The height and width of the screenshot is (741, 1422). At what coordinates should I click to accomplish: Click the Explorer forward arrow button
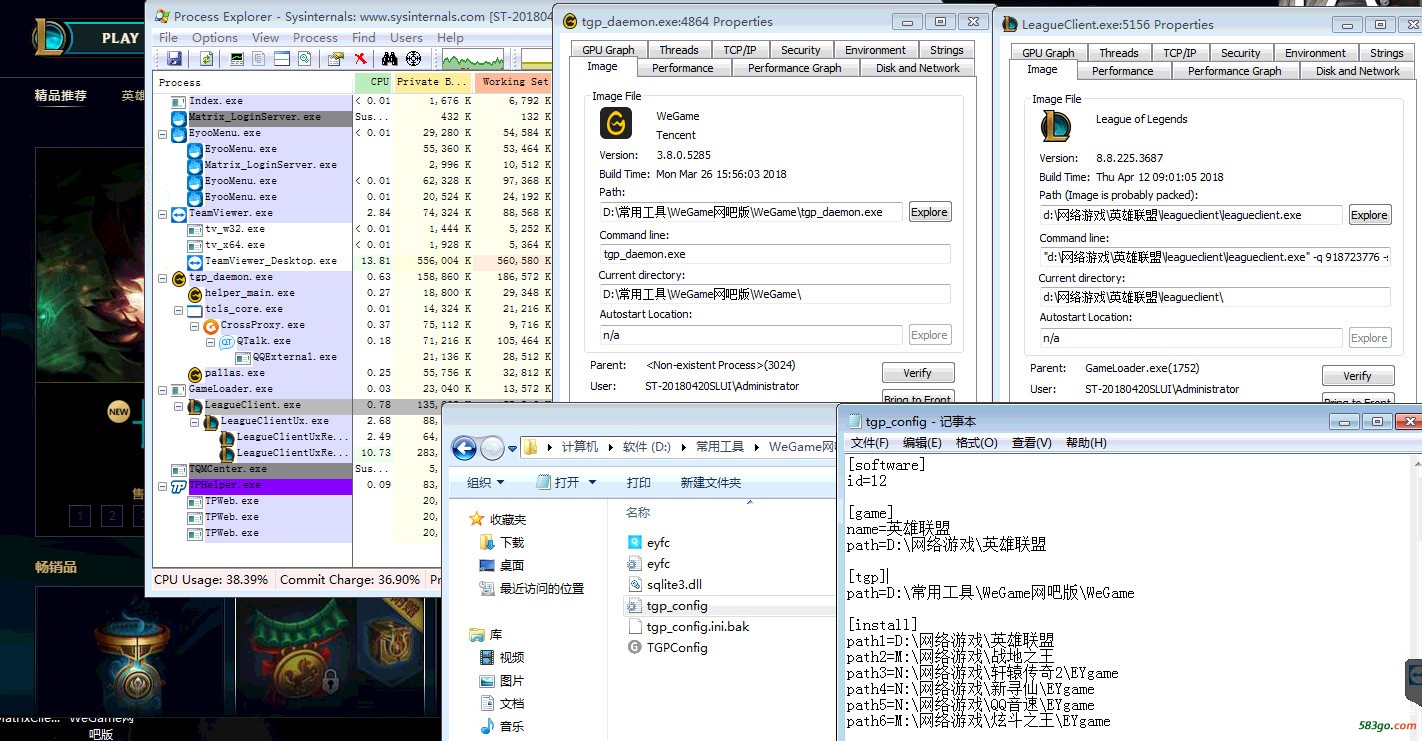(493, 448)
